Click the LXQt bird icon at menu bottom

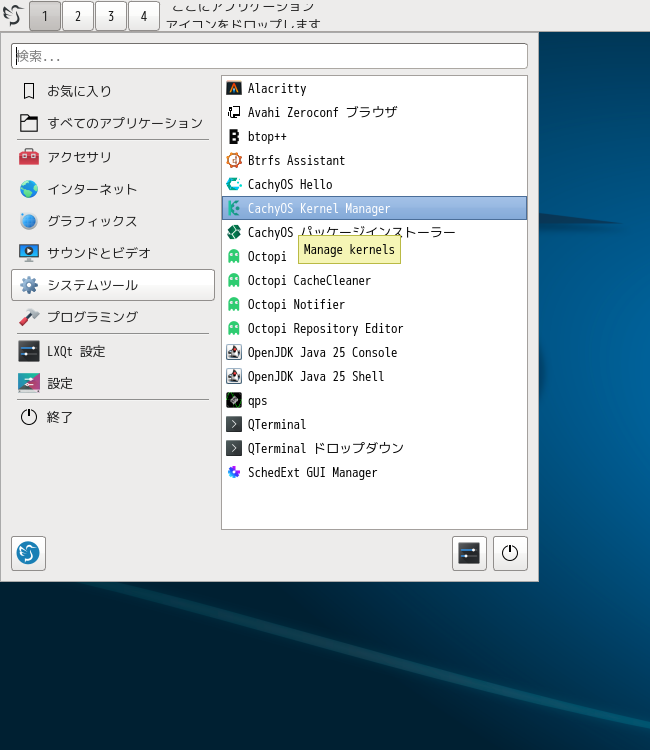28,553
